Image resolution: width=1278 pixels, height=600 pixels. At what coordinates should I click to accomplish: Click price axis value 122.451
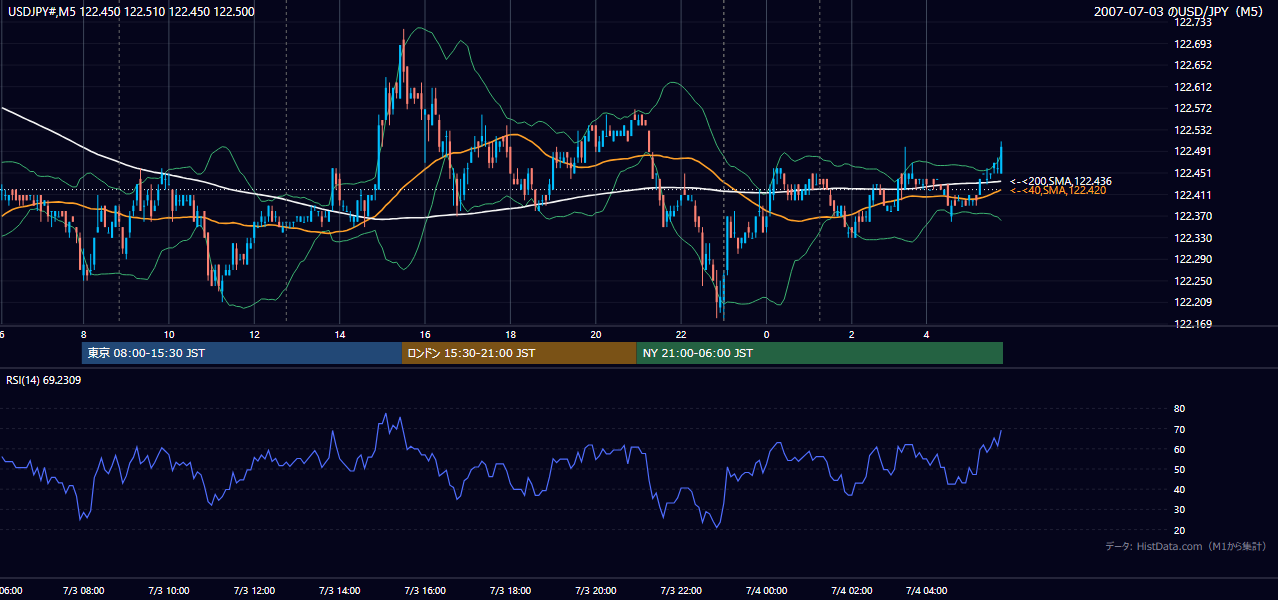click(x=1194, y=173)
